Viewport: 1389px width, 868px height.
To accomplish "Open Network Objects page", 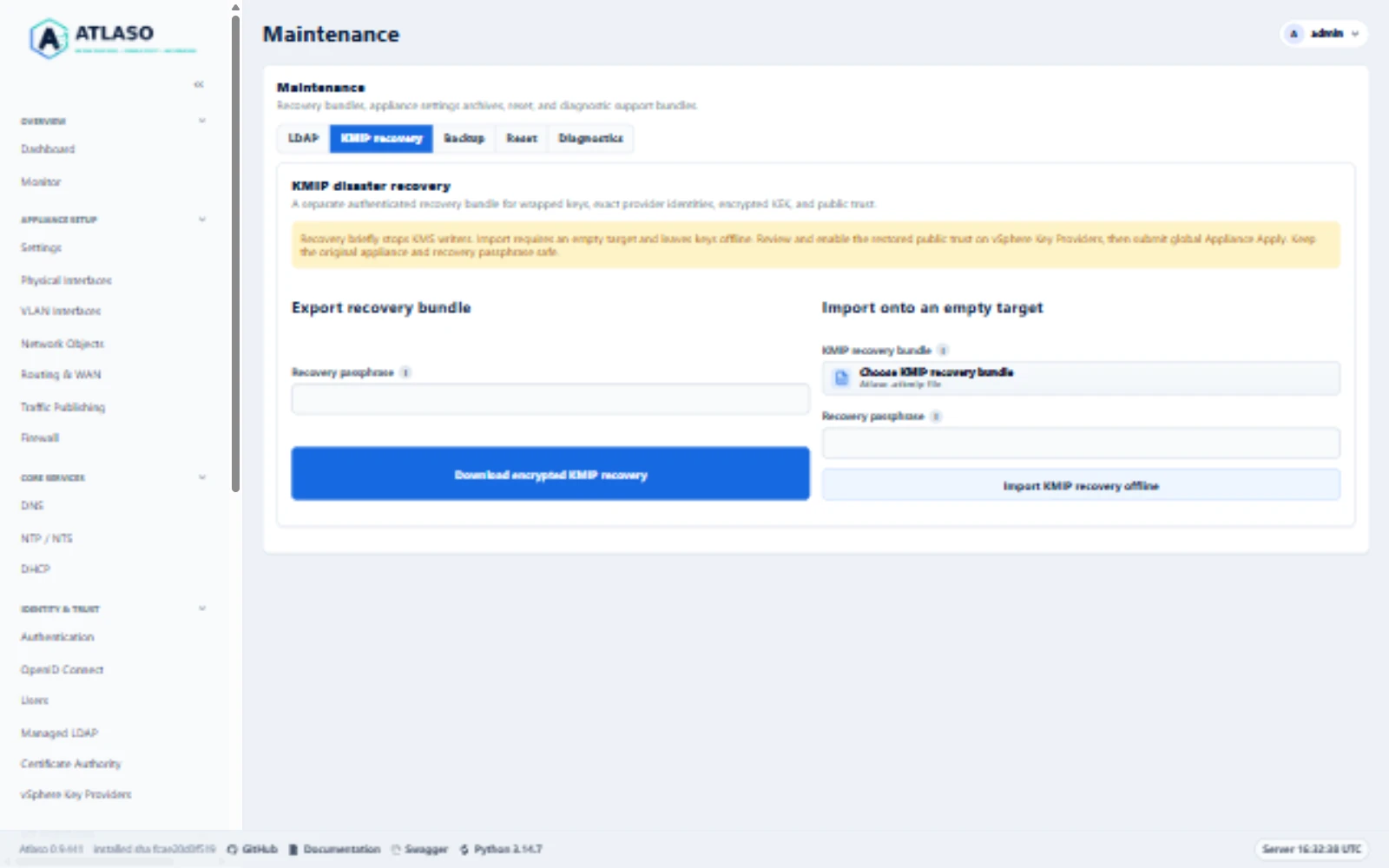I will [63, 344].
